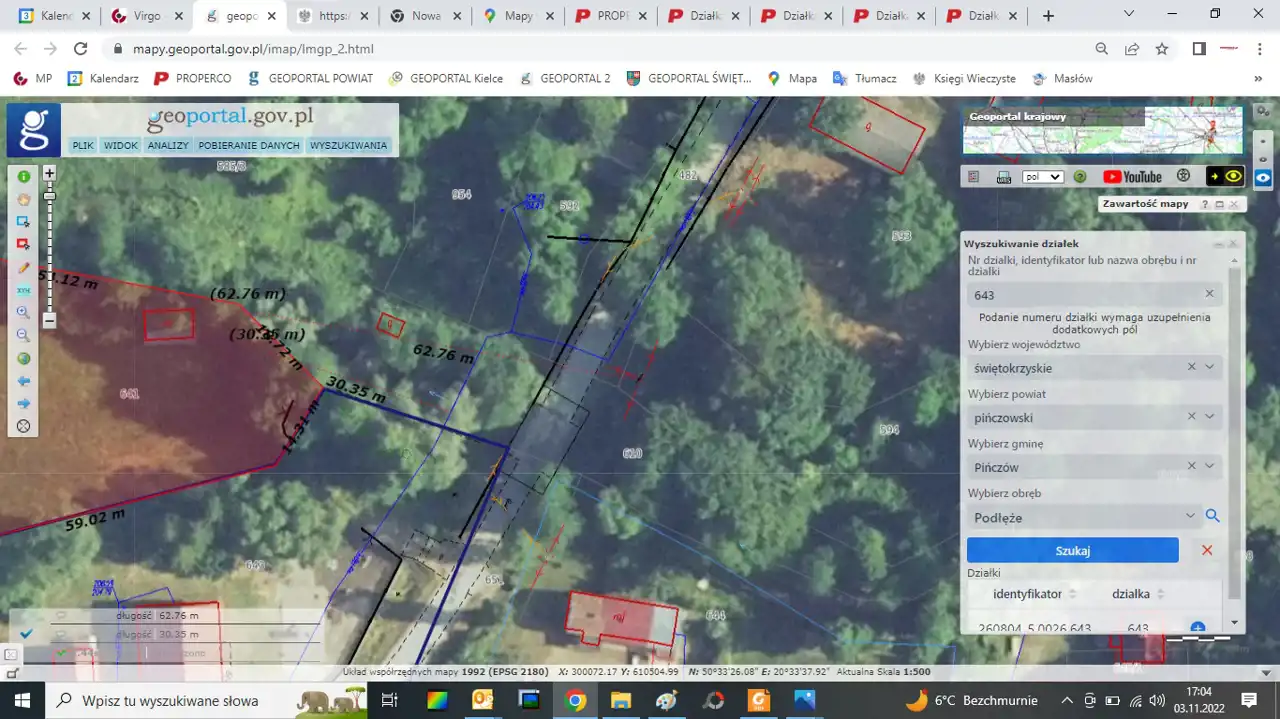
Task: Click the YouTube icon in map toolbar
Action: (1132, 177)
